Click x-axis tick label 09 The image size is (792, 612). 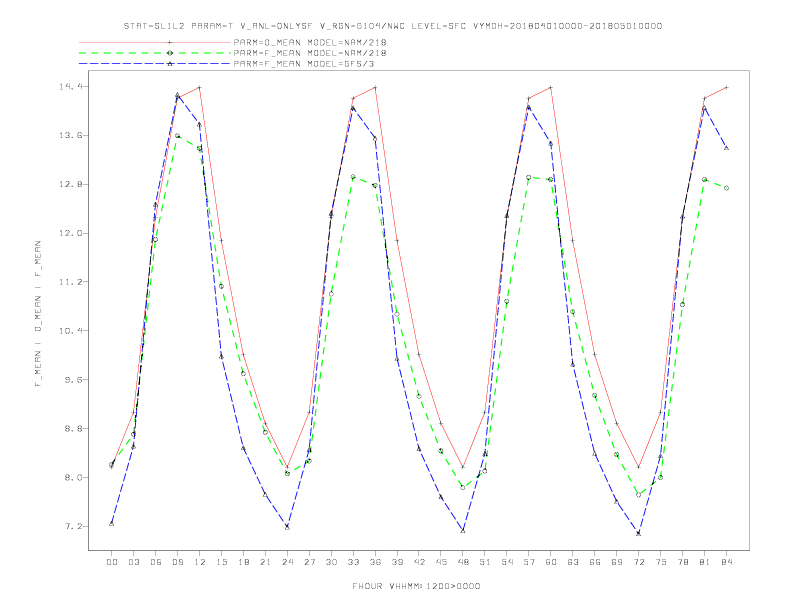177,562
